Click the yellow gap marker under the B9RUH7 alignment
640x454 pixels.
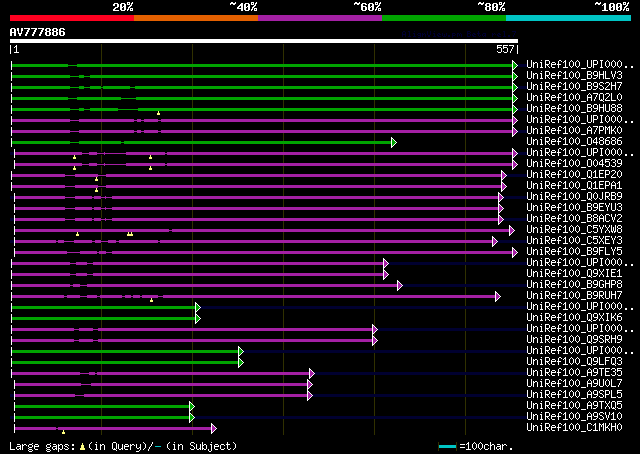click(x=151, y=300)
